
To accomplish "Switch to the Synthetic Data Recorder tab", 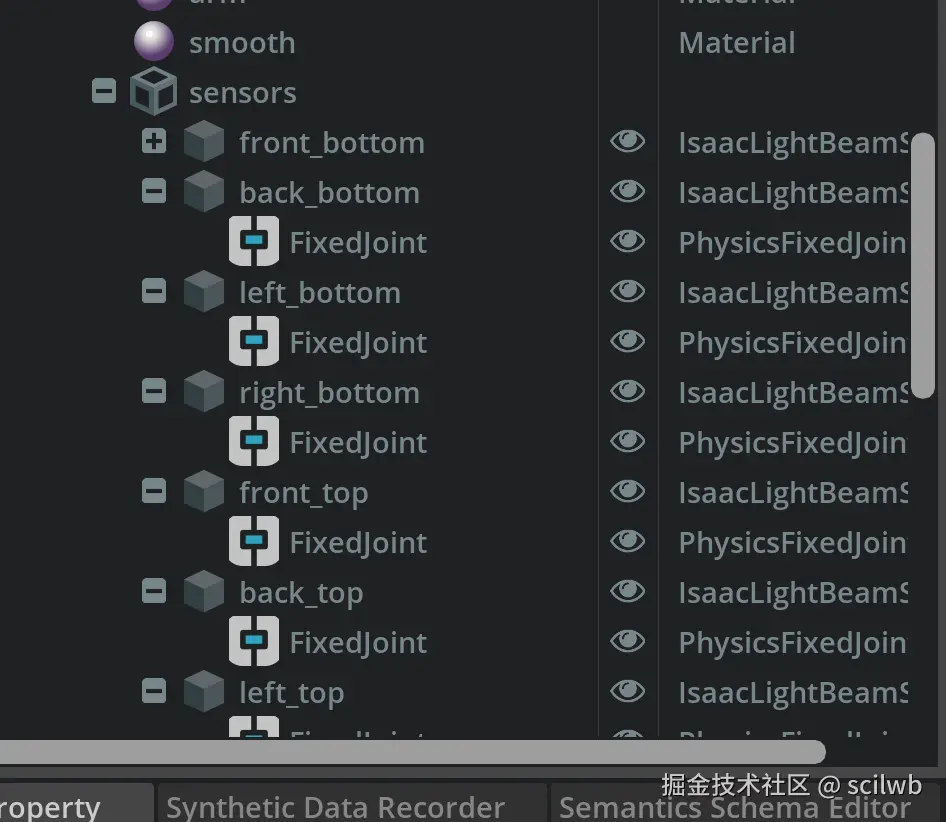I will [x=335, y=806].
